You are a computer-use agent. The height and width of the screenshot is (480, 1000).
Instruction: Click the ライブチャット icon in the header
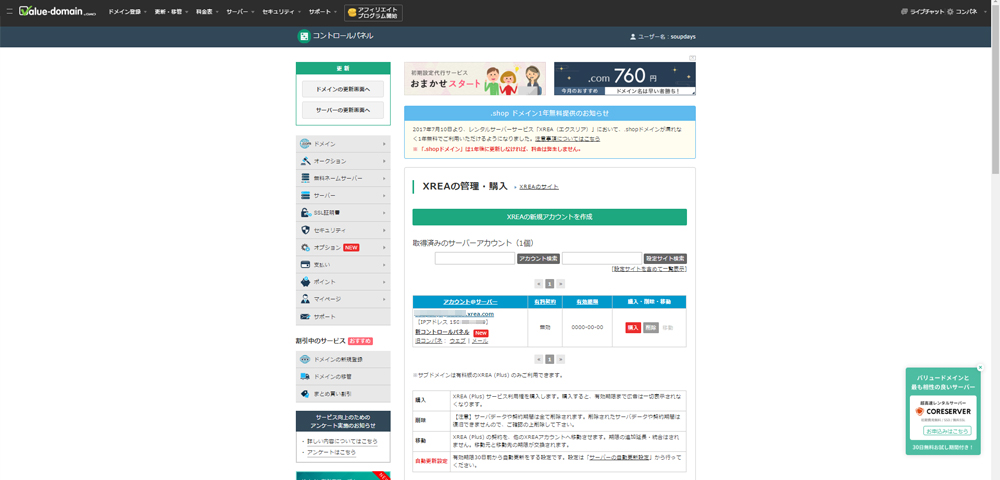[x=904, y=11]
